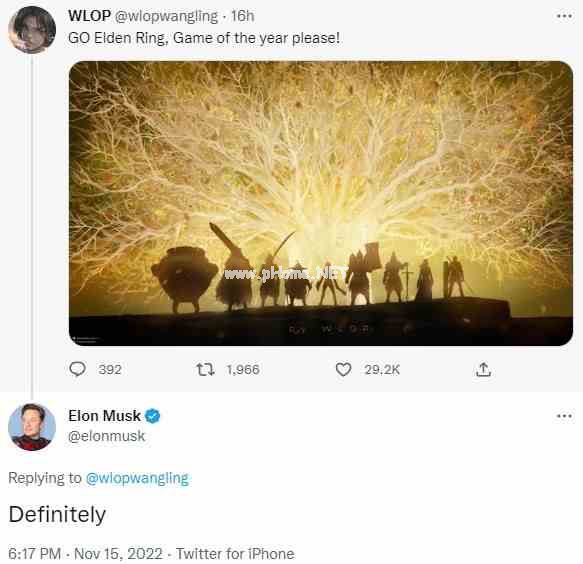This screenshot has width=583, height=564.
Task: Click the 6:17 PM Nov 15, 2022 timestamp
Action: (85, 554)
